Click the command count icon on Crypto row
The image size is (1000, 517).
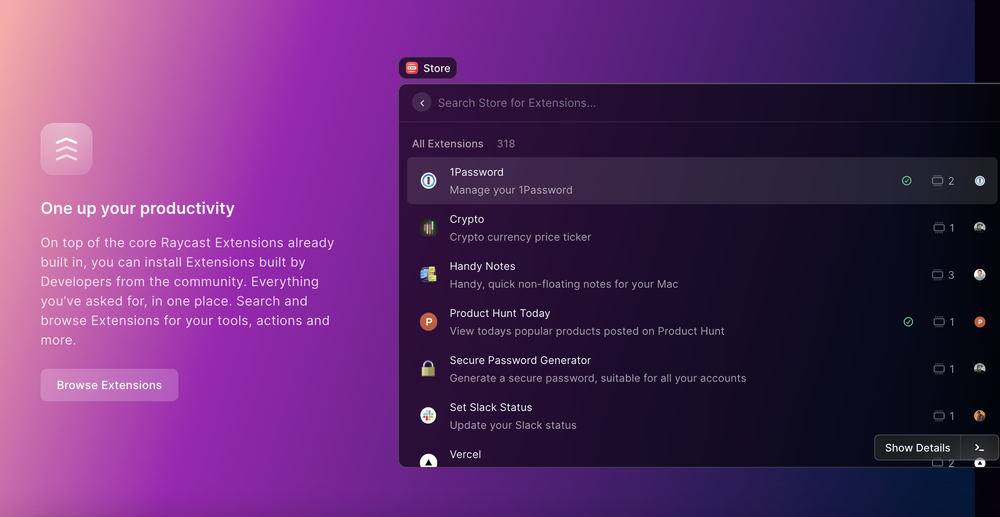coord(939,228)
